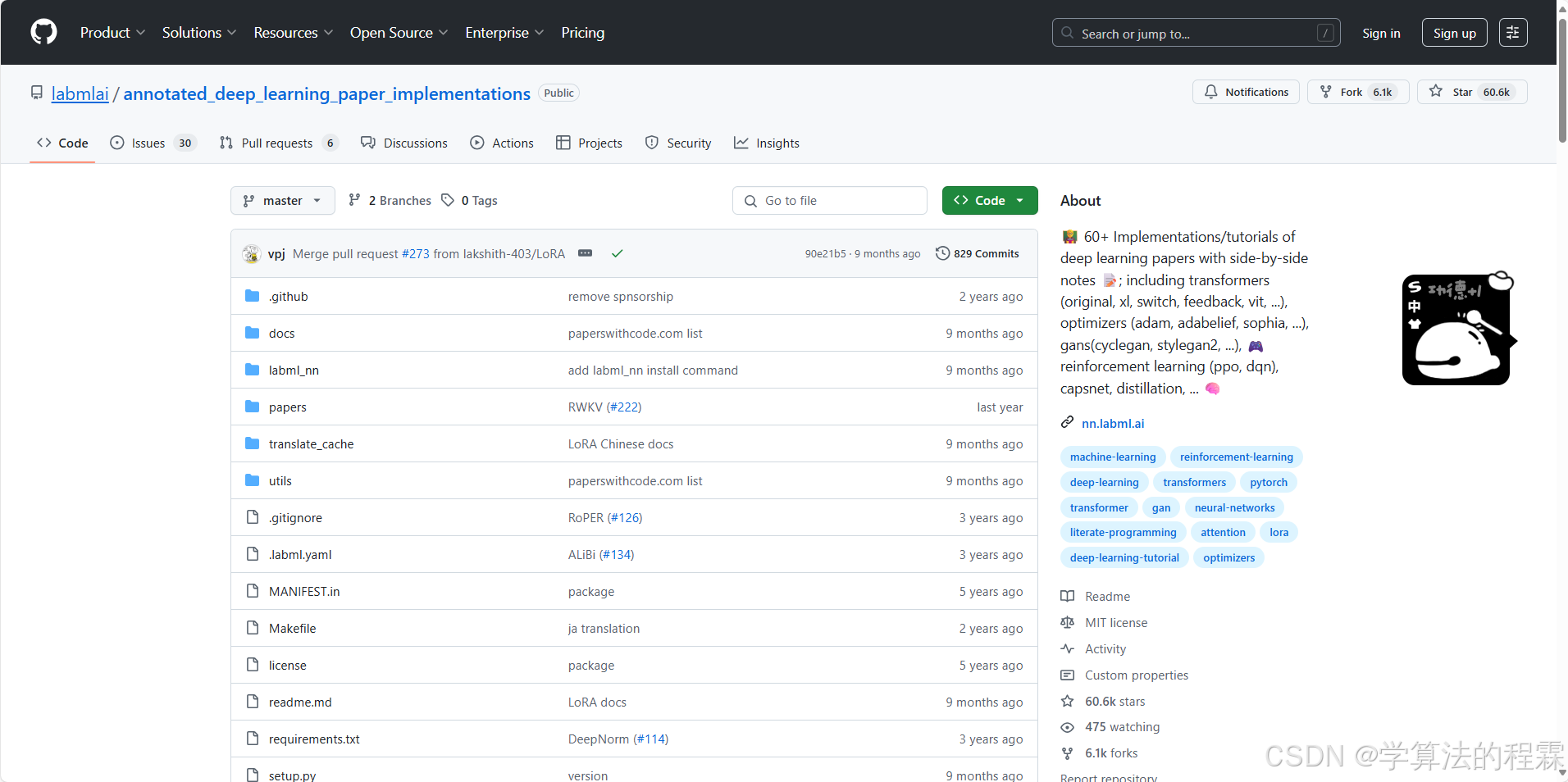1568x782 pixels.
Task: Open the nn.labml.ai website link
Action: (1113, 423)
